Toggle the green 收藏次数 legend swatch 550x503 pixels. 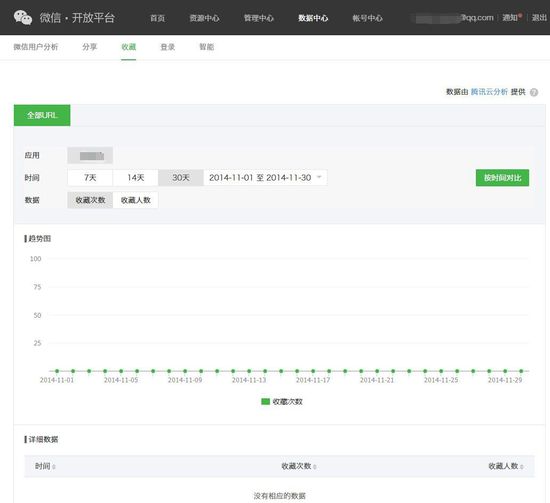[x=266, y=401]
